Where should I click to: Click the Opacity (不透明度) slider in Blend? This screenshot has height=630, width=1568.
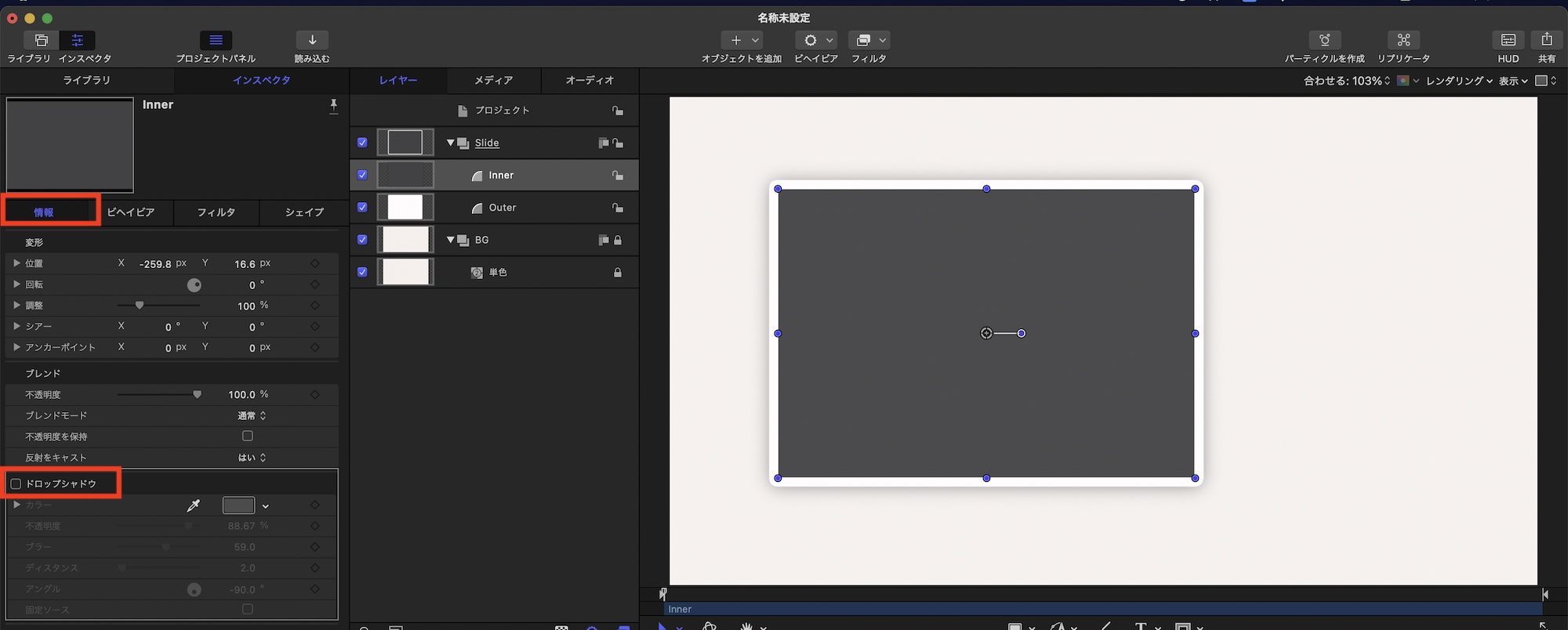pos(157,395)
